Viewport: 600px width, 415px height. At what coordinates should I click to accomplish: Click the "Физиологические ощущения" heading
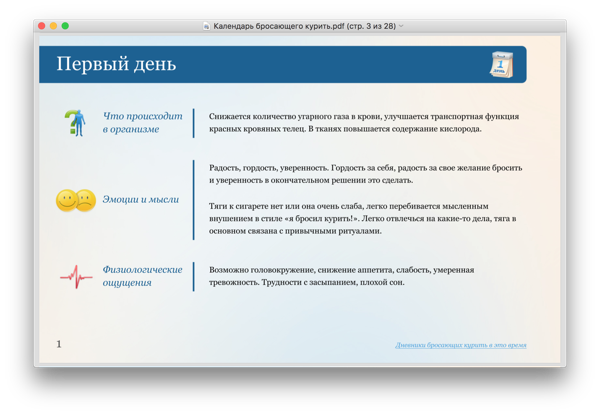142,276
